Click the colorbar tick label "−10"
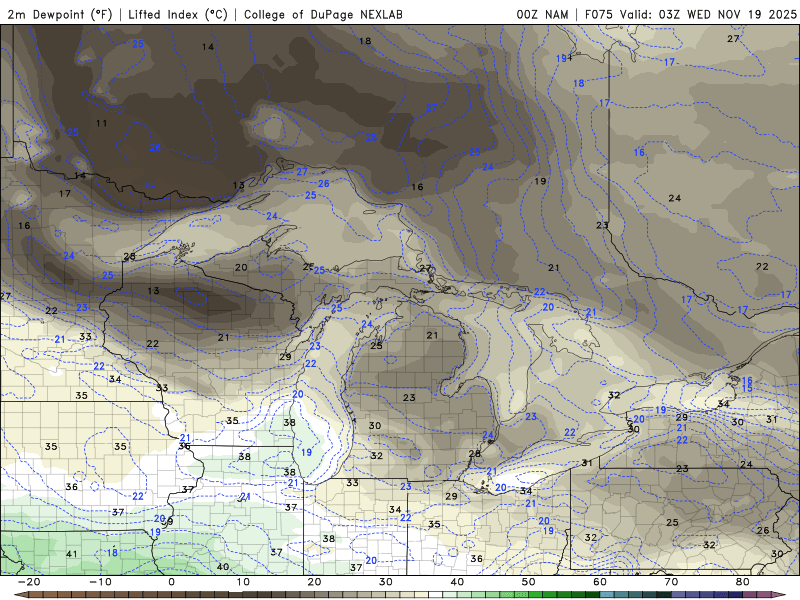800x600 pixels. [x=100, y=582]
